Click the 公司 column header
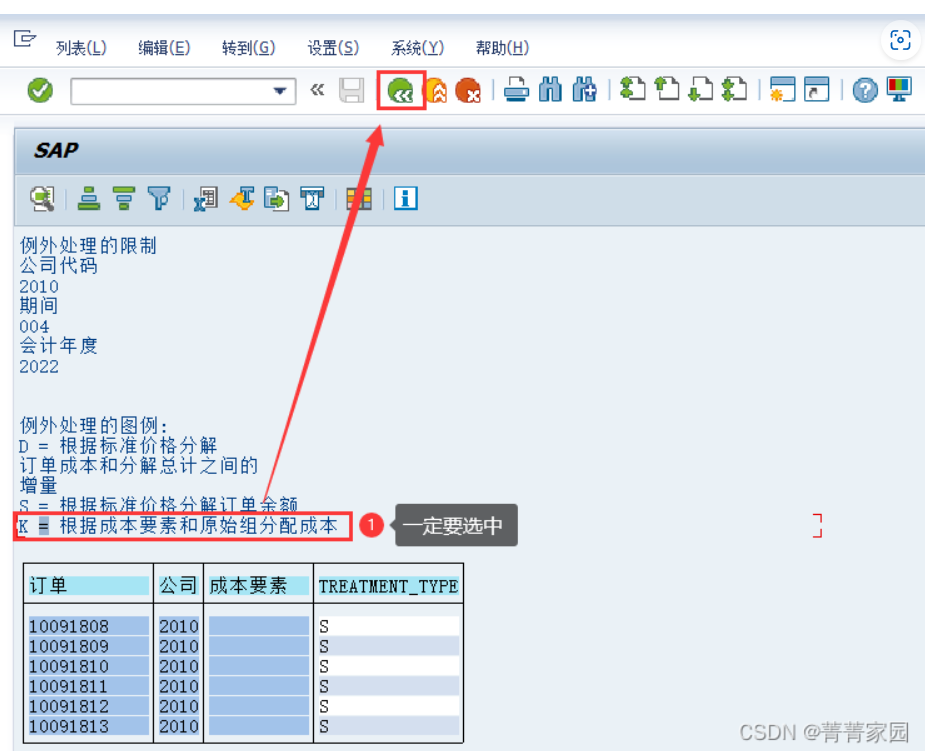925x751 pixels. pyautogui.click(x=178, y=586)
